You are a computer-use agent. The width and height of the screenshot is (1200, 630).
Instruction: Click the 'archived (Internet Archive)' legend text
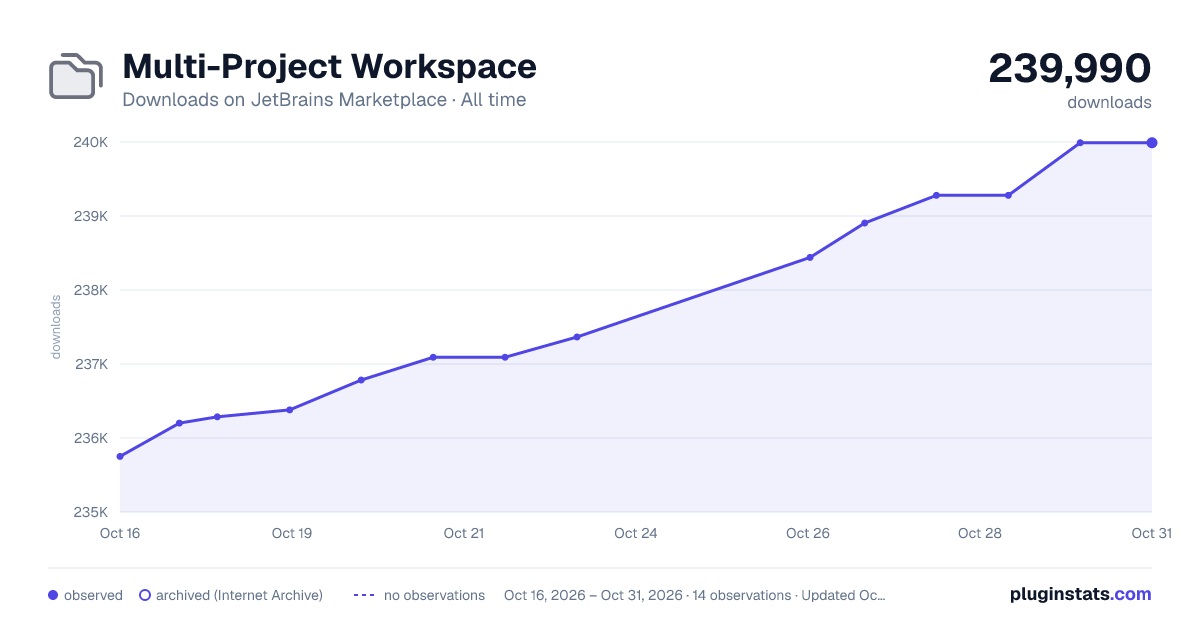coord(239,595)
